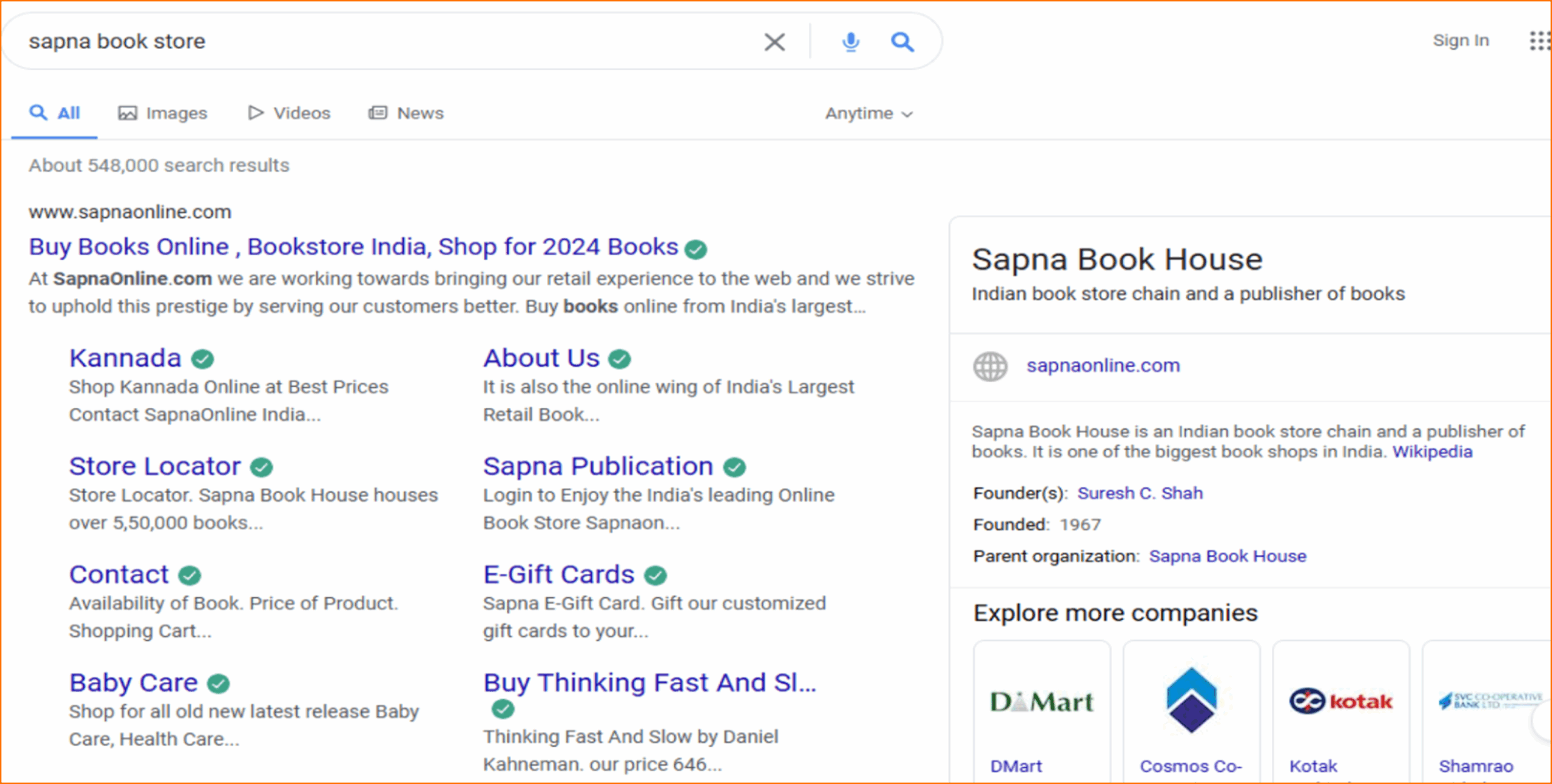Switch to the Videos tab

click(x=289, y=113)
